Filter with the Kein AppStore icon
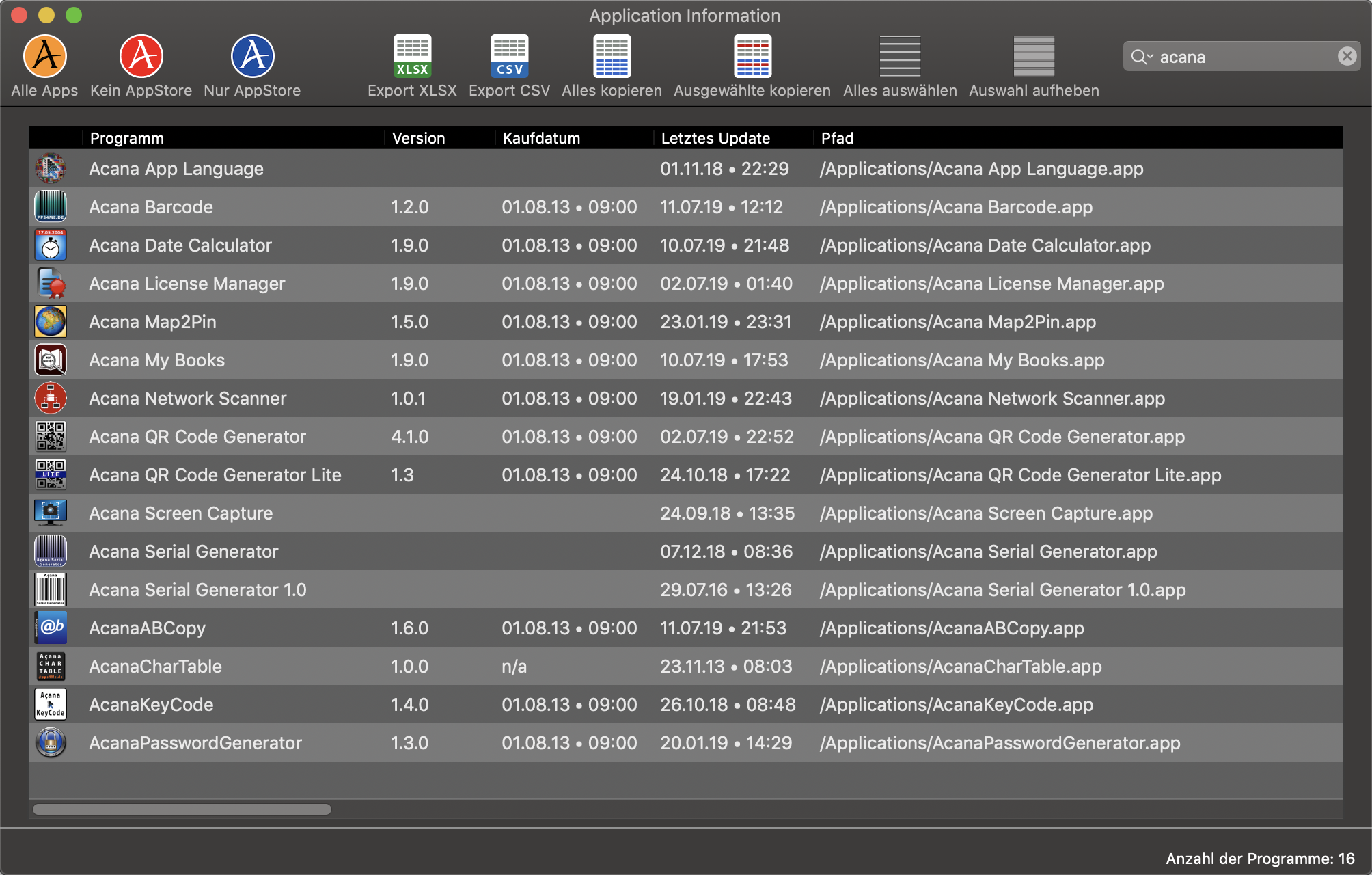1372x875 pixels. (x=141, y=56)
